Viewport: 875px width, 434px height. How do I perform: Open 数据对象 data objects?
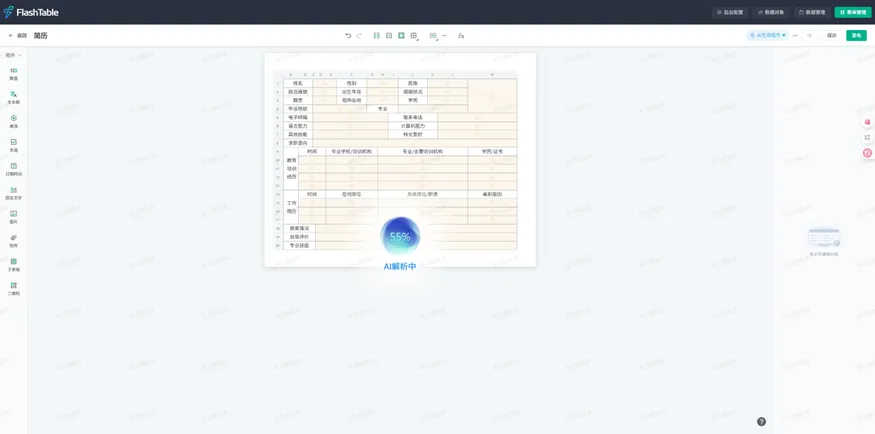tap(771, 12)
